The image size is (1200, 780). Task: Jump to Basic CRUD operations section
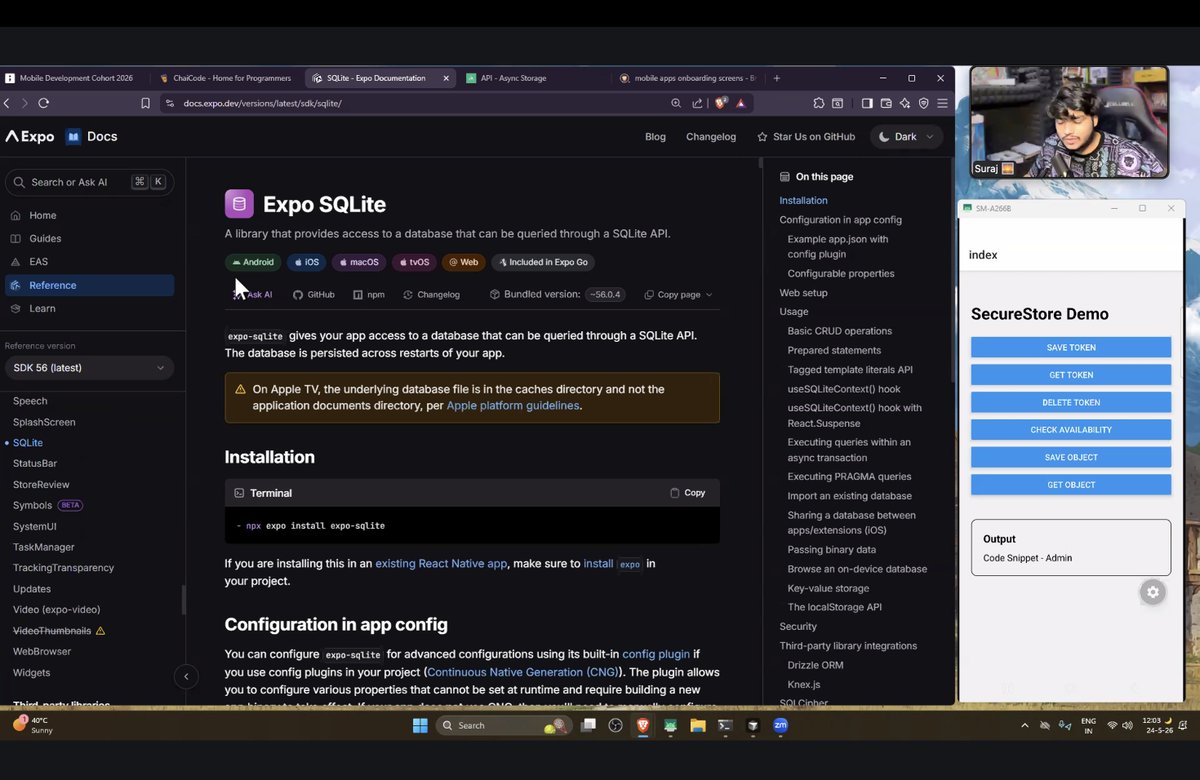point(839,331)
